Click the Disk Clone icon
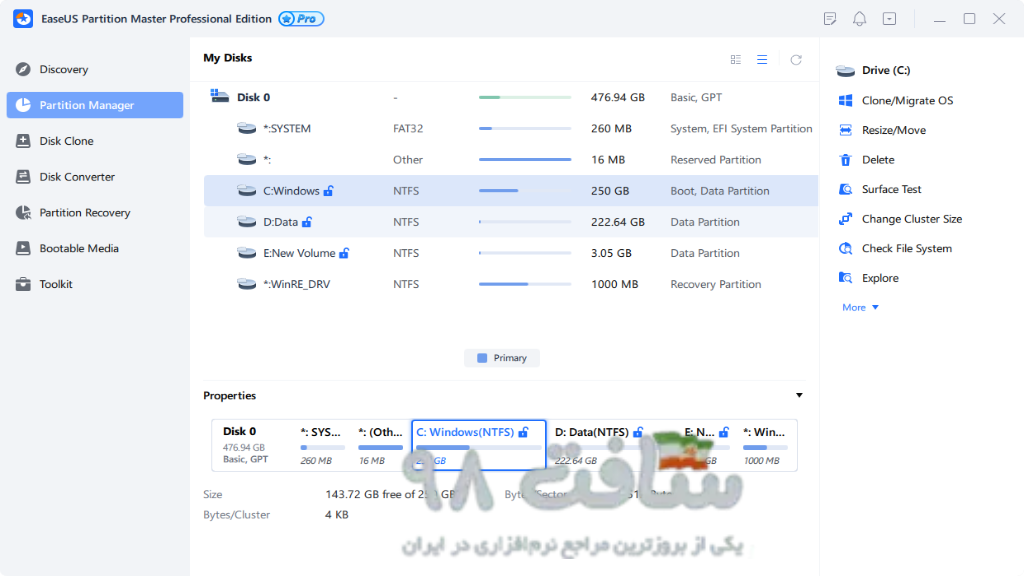This screenshot has height=576, width=1024. (x=23, y=141)
